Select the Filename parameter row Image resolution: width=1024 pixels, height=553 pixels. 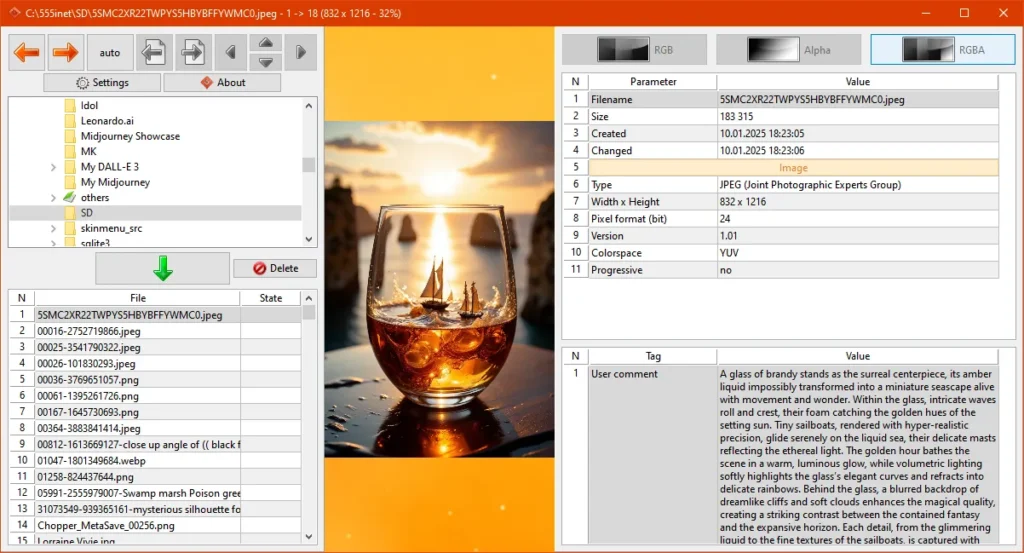click(781, 99)
